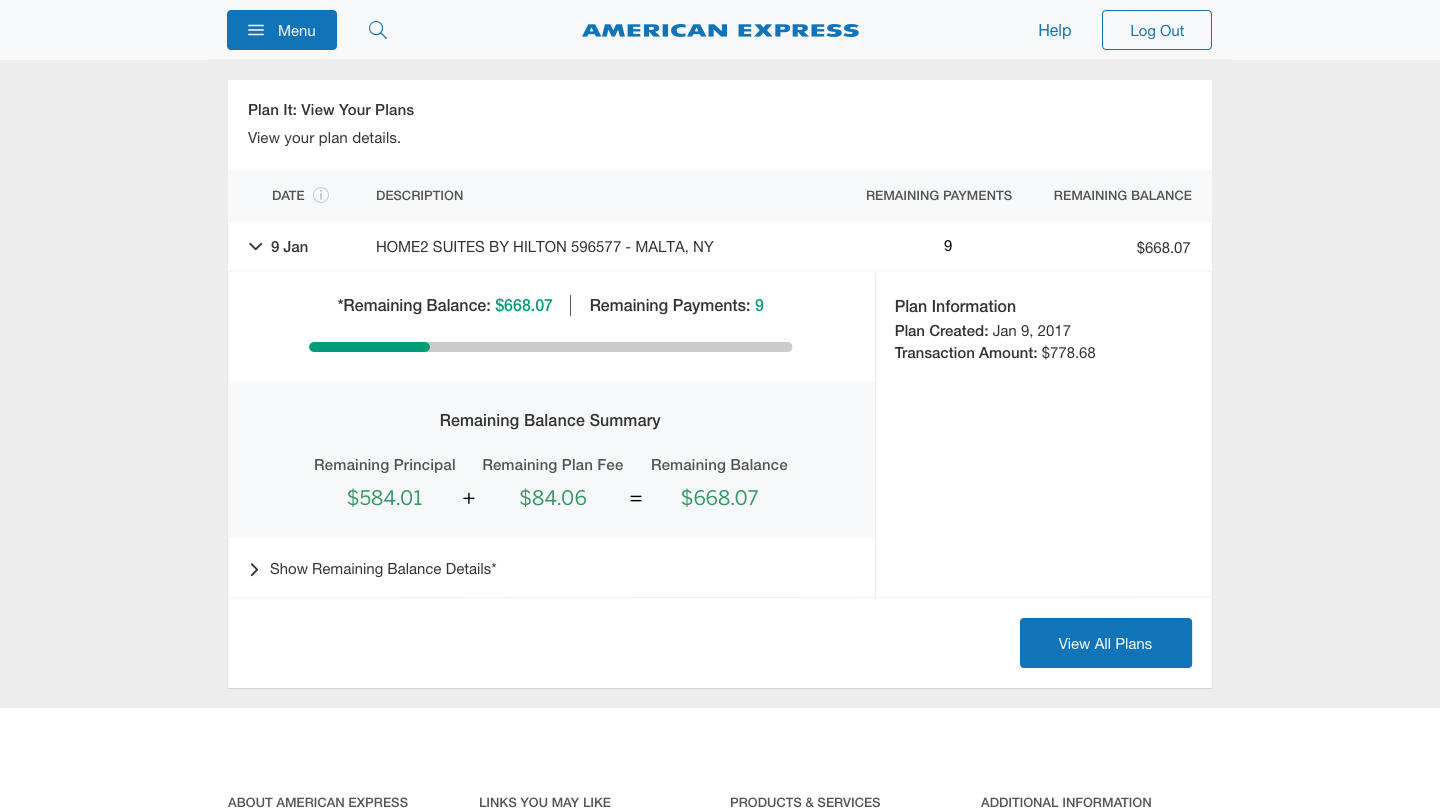Viewport: 1440px width, 810px height.
Task: Click the REMAINING BALANCE column header
Action: pos(1122,196)
